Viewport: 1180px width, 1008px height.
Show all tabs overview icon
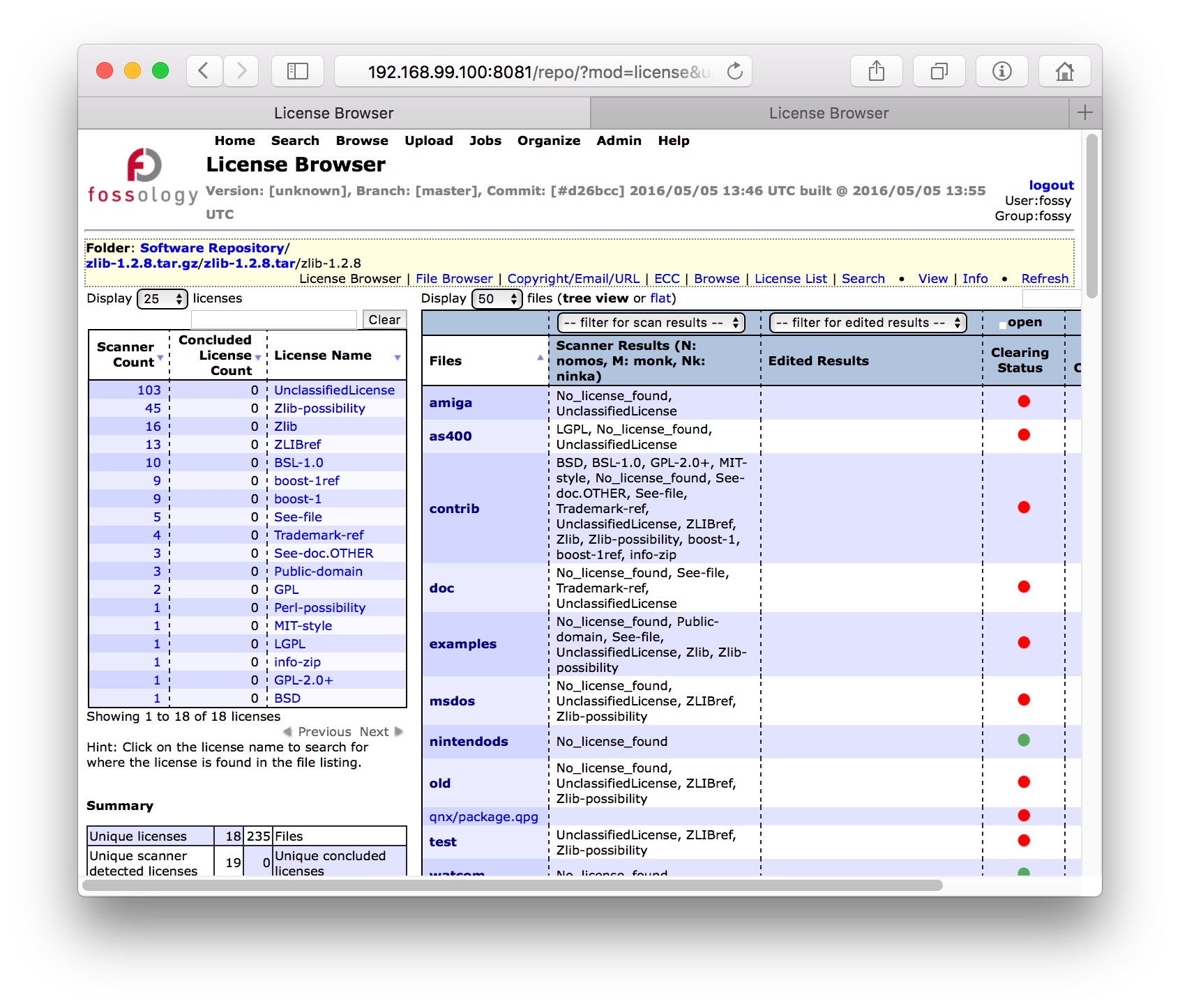[939, 71]
